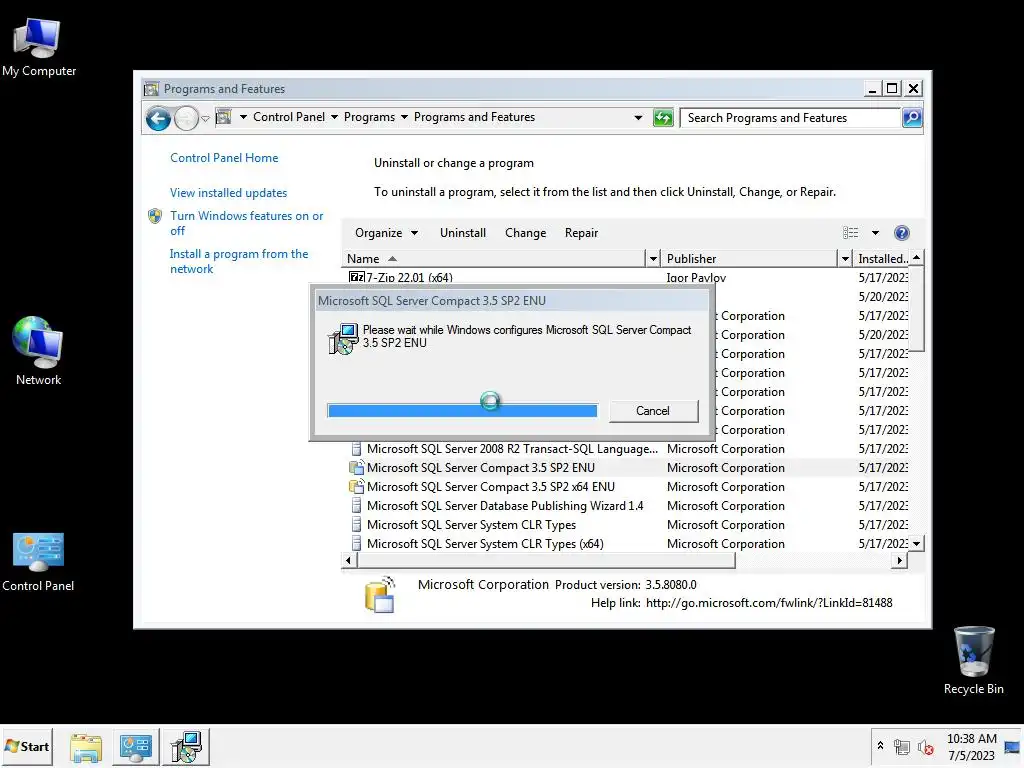Show hidden system tray icons

click(880, 746)
